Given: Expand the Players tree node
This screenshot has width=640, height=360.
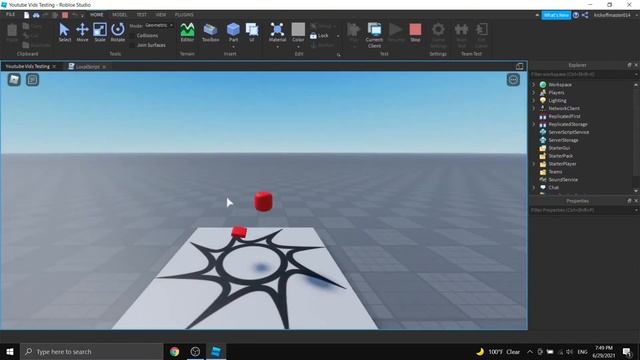Looking at the screenshot, I should pos(533,93).
